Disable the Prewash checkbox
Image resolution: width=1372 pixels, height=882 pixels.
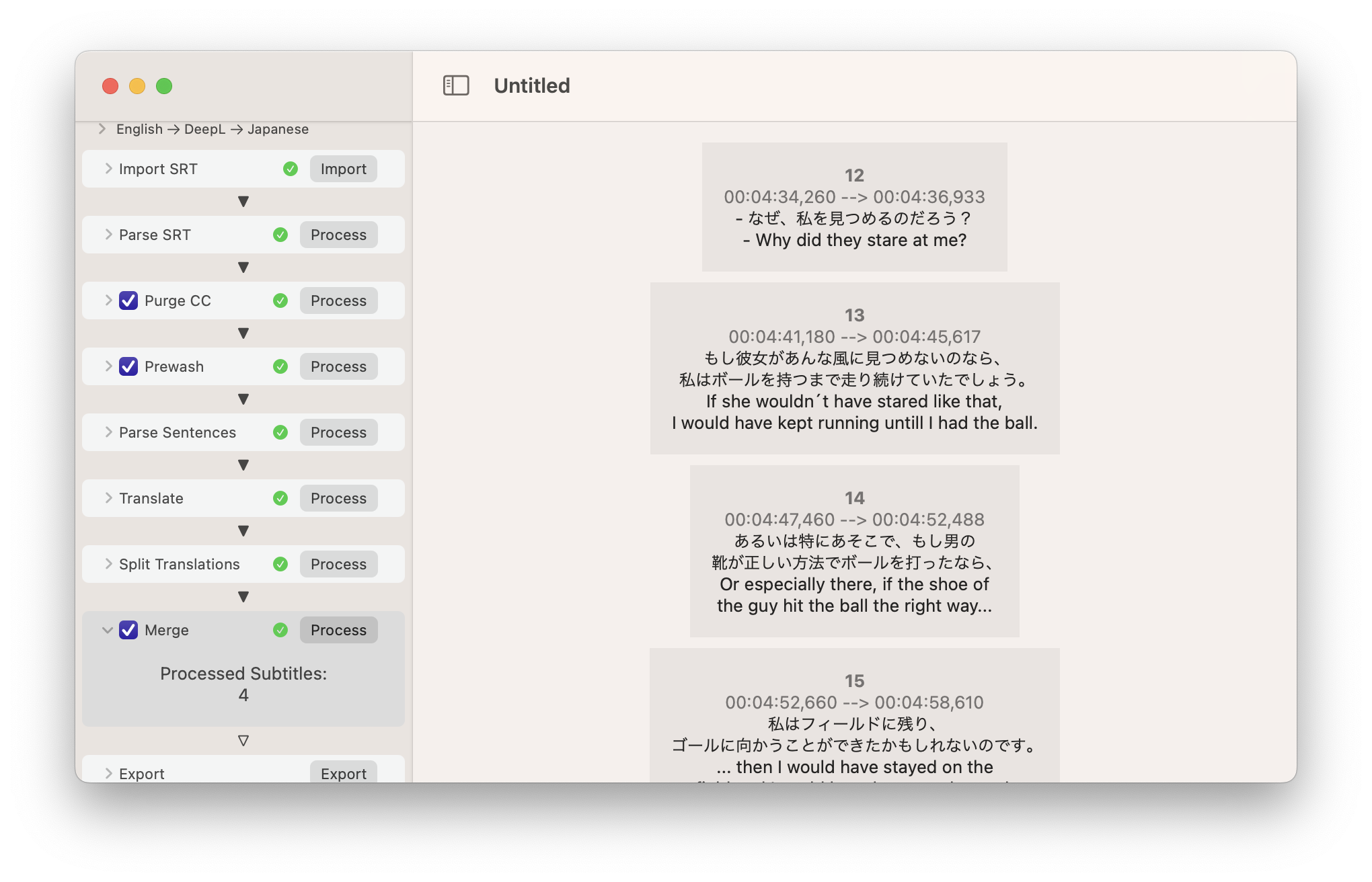point(128,366)
